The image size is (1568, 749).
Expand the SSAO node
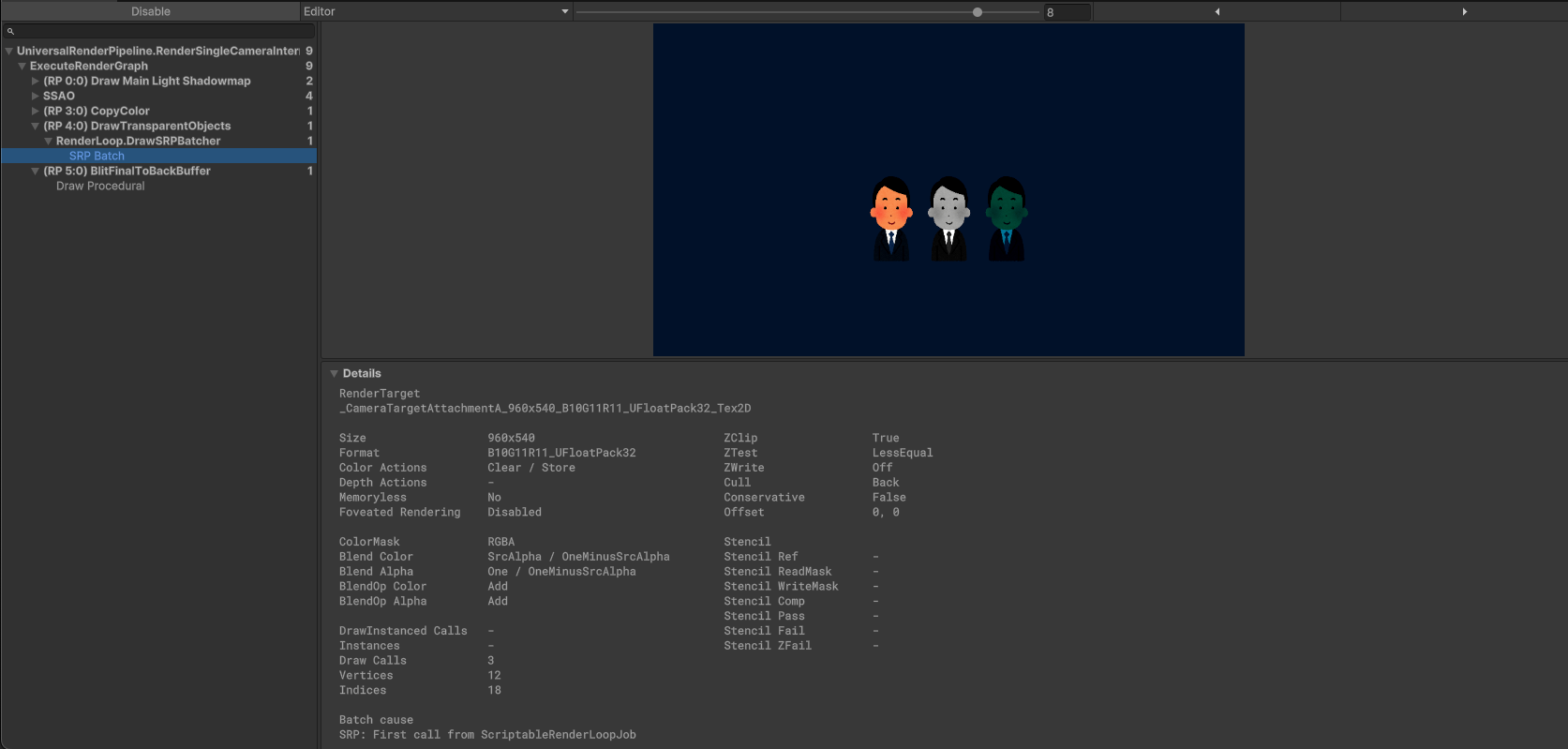(x=36, y=96)
